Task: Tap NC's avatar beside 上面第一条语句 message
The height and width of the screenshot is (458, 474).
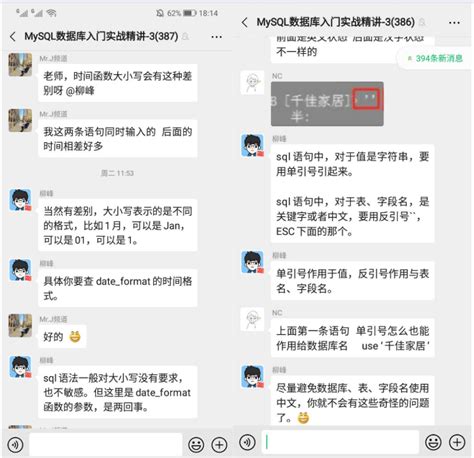Action: click(252, 319)
